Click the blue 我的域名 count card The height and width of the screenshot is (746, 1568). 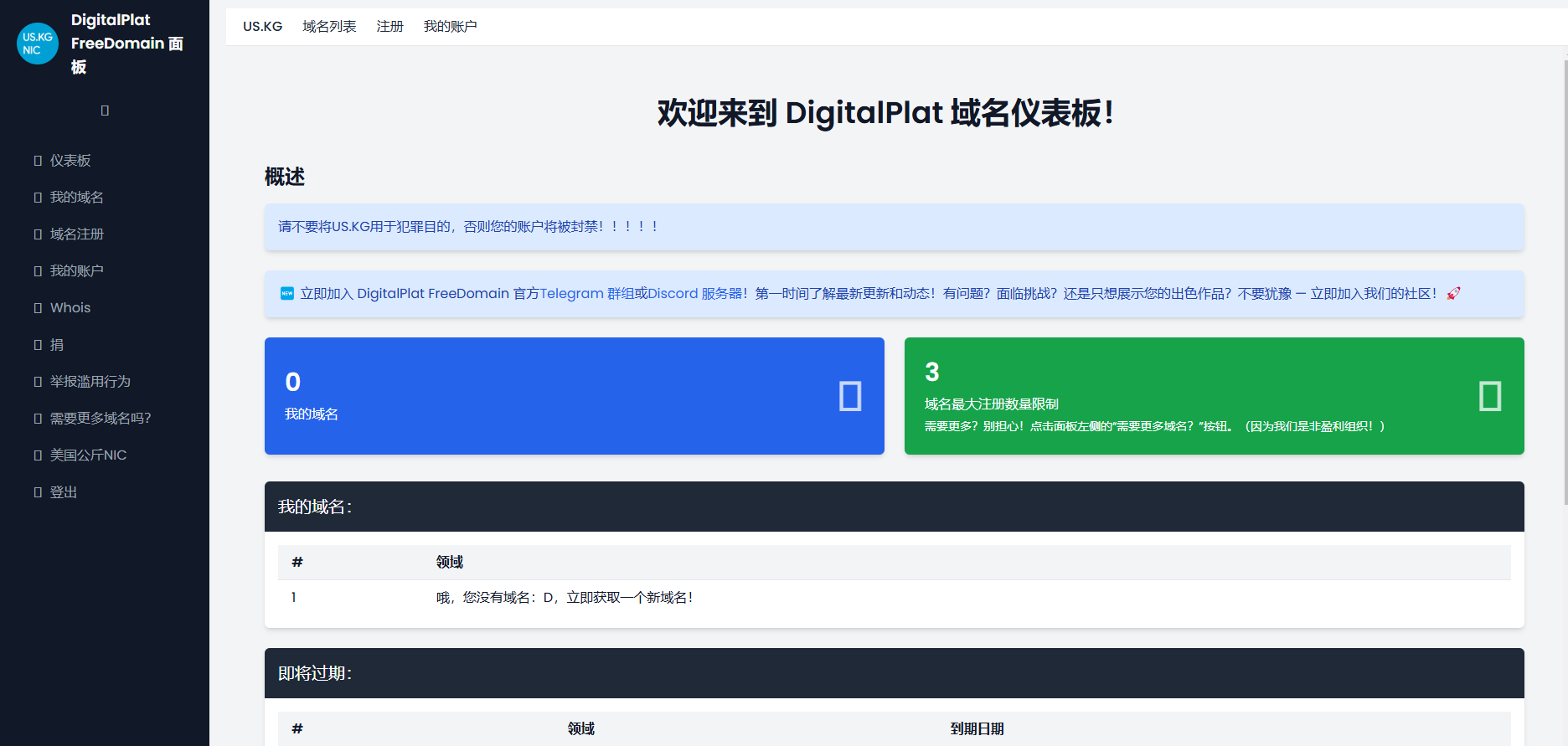(575, 396)
